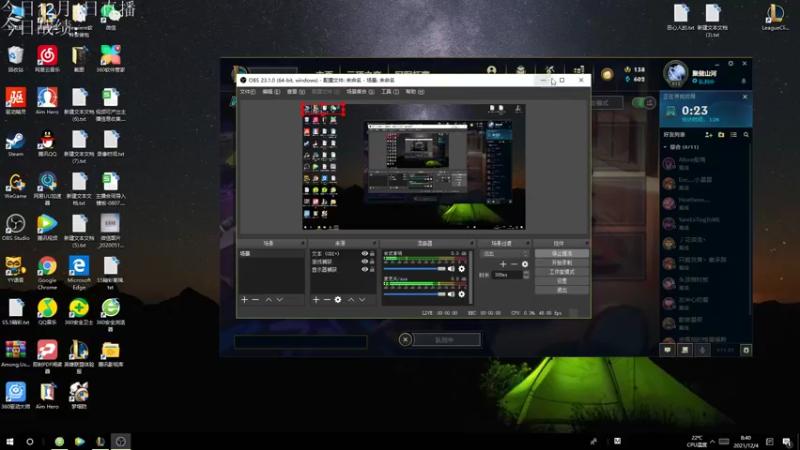800x450 pixels.
Task: Remove selected scene with the Scenes panel minus icon
Action: pyautogui.click(x=256, y=299)
